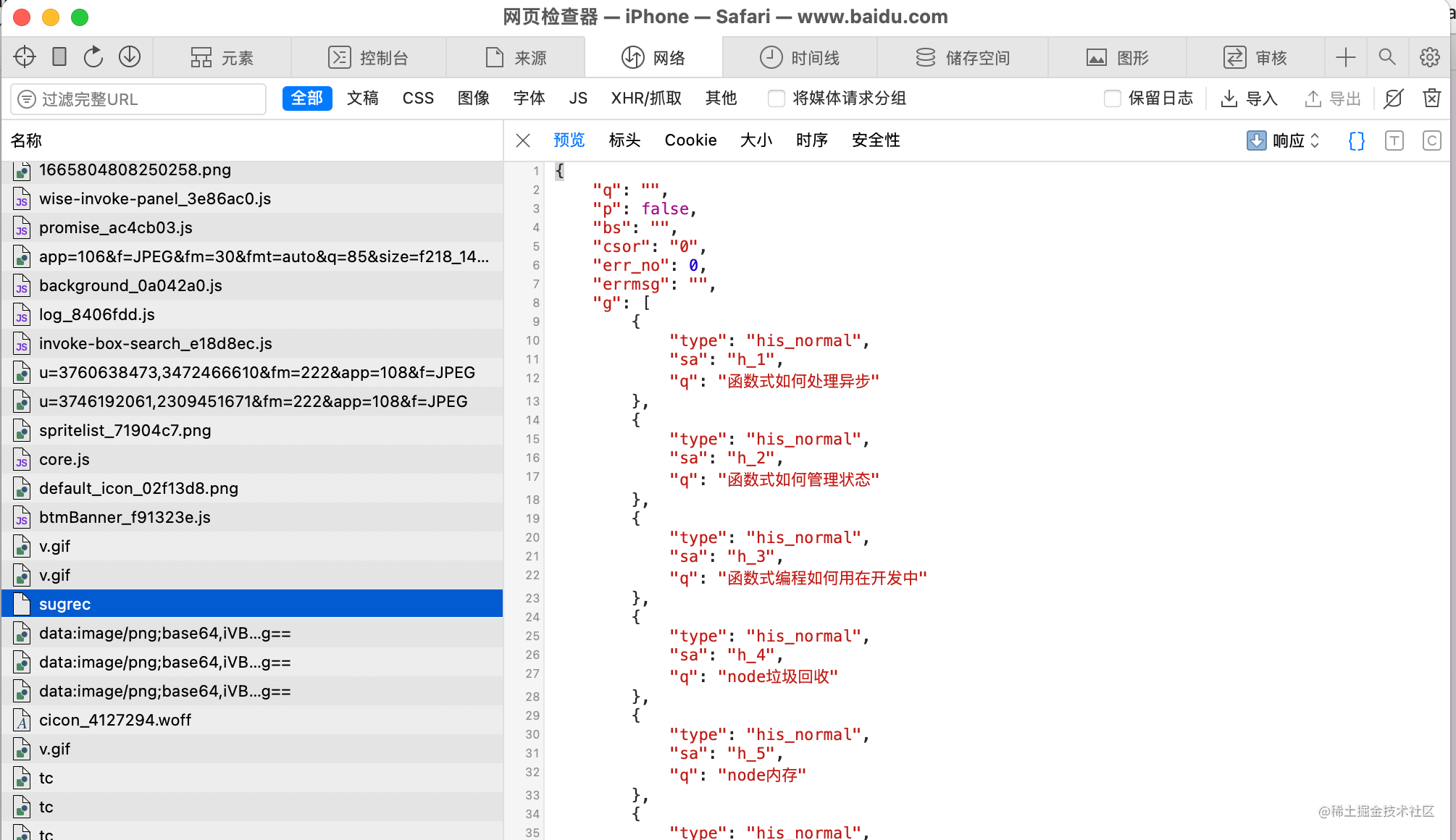Click the element picker crosshair icon
This screenshot has height=840, width=1456.
(25, 57)
